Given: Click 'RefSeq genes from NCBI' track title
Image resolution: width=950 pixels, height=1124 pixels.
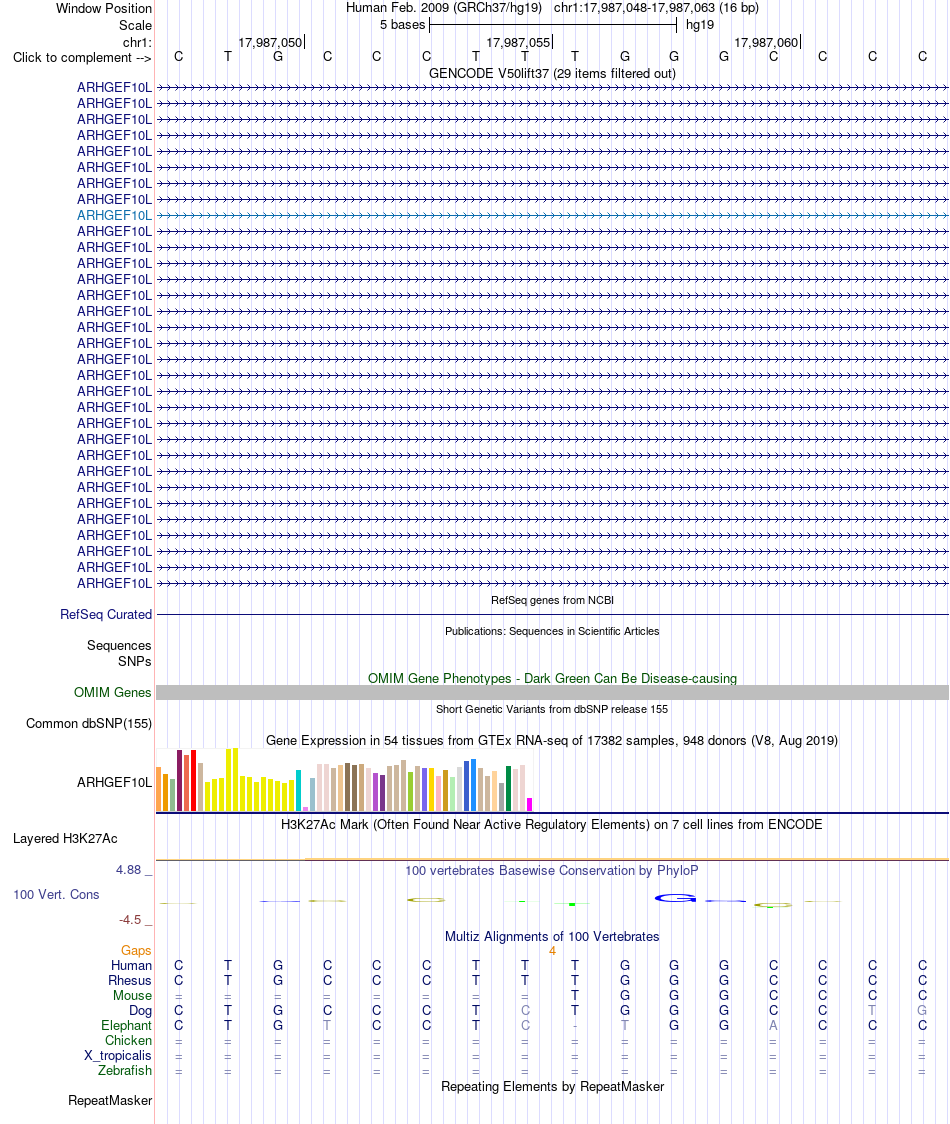Looking at the screenshot, I should tap(552, 600).
